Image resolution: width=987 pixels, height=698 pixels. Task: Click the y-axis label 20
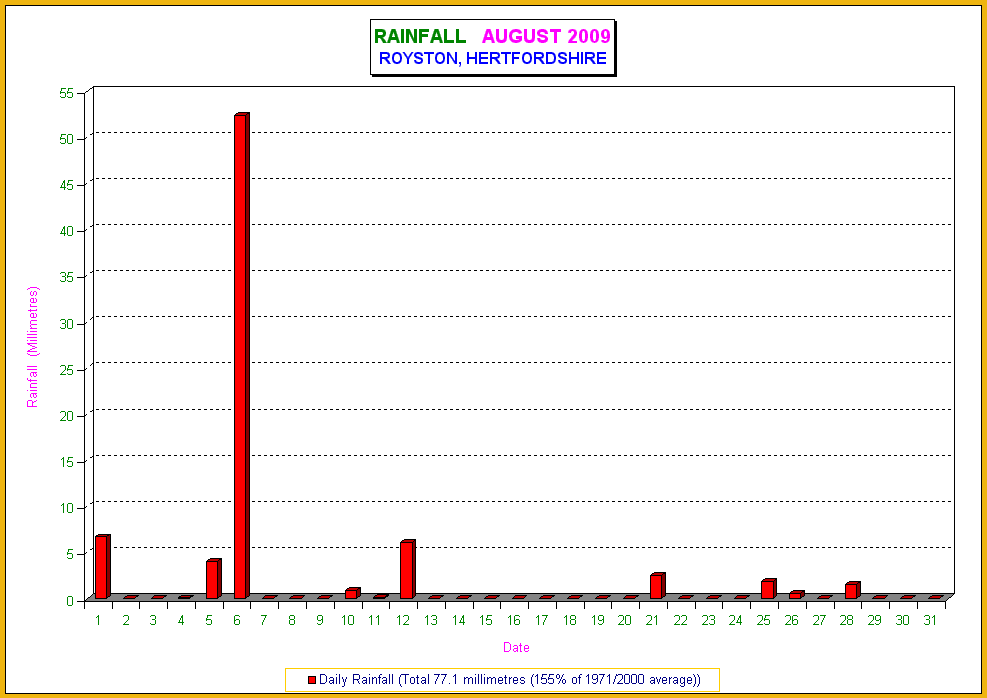click(x=67, y=416)
